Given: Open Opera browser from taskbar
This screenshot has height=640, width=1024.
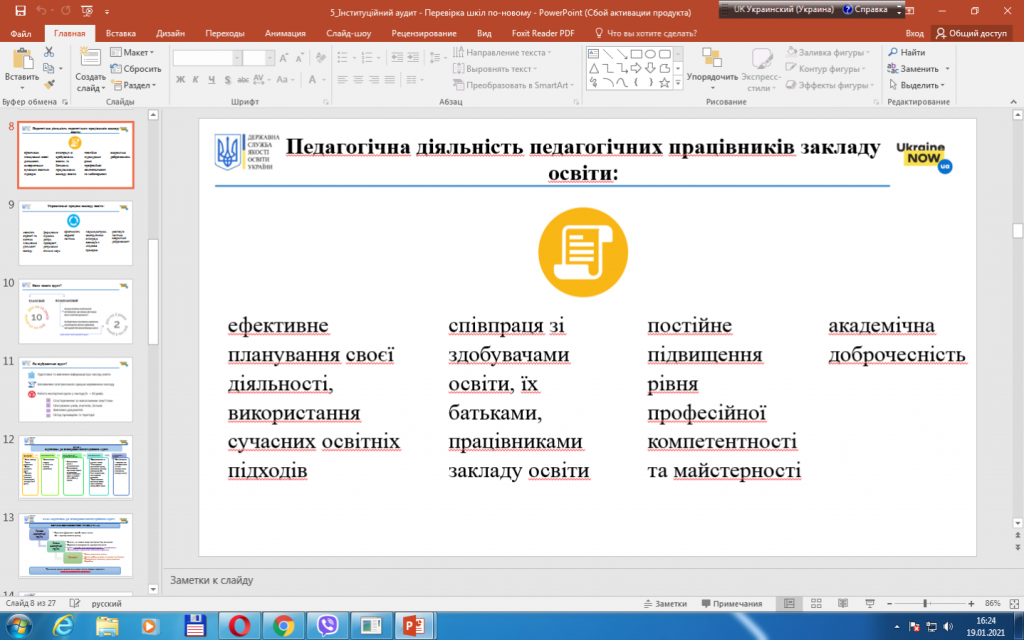Looking at the screenshot, I should pyautogui.click(x=239, y=626).
